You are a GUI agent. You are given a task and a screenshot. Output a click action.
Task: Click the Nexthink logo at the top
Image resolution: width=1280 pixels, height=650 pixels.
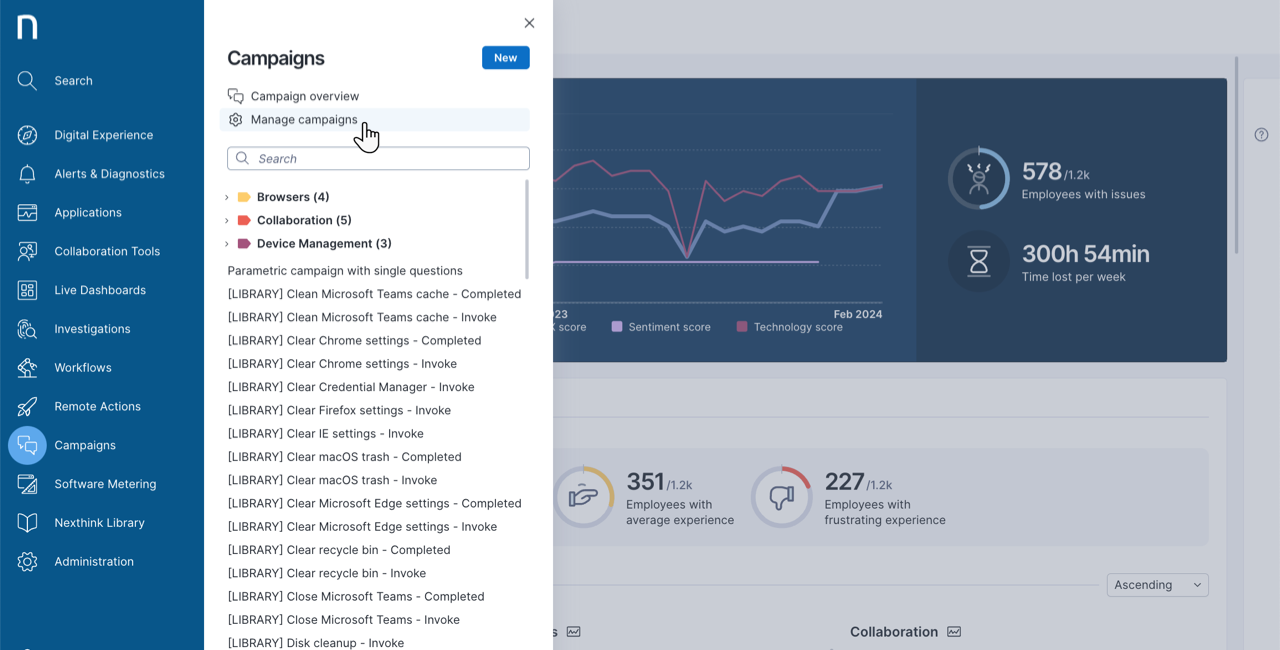click(26, 27)
